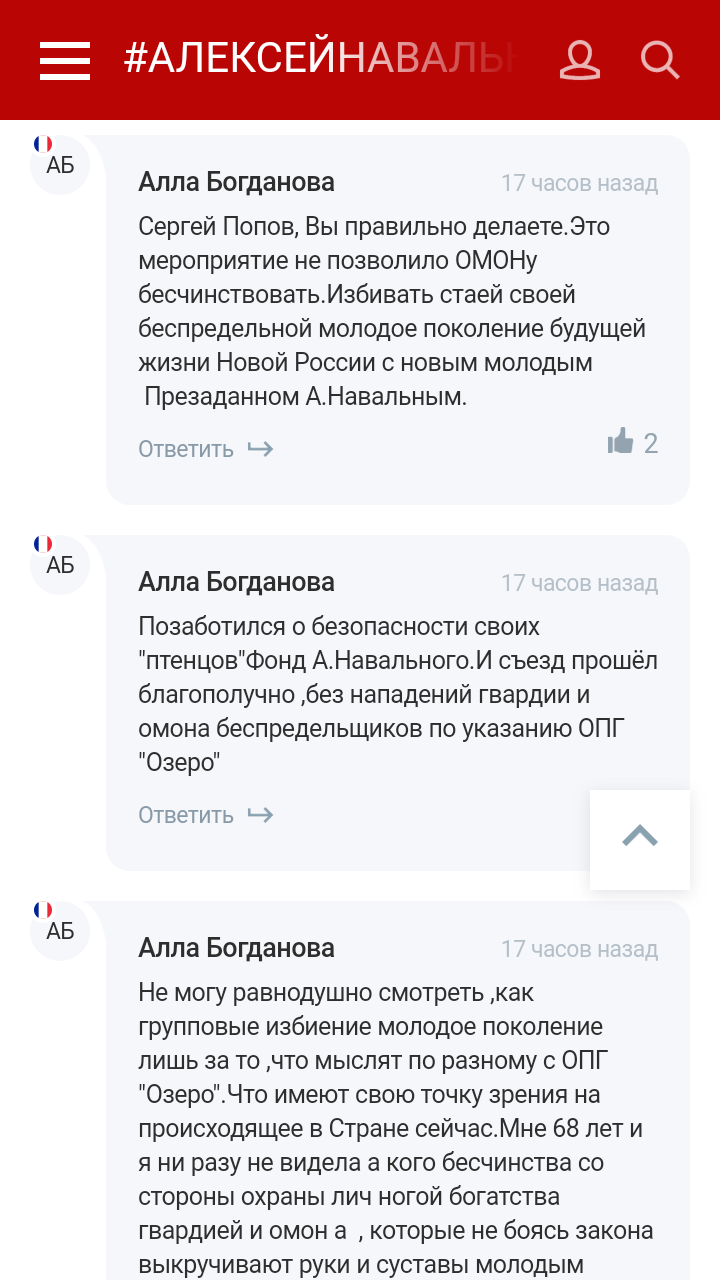The height and width of the screenshot is (1280, 720).
Task: Click the like count on first comment
Action: tap(651, 443)
